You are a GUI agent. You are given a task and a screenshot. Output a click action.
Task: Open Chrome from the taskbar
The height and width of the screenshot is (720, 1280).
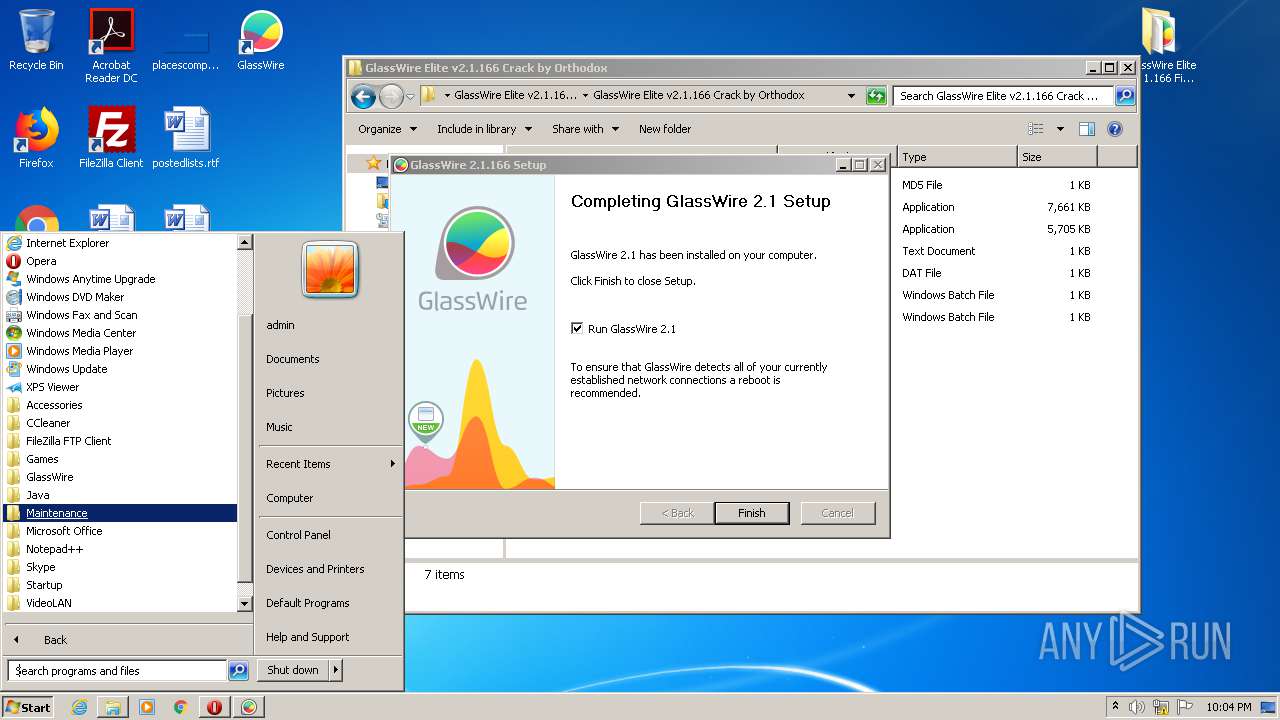[x=180, y=707]
